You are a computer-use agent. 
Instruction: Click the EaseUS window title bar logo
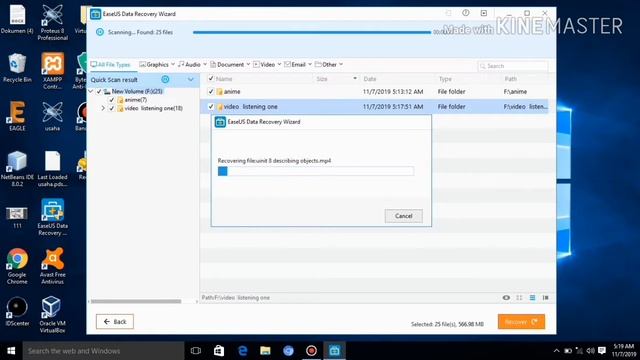(96, 14)
